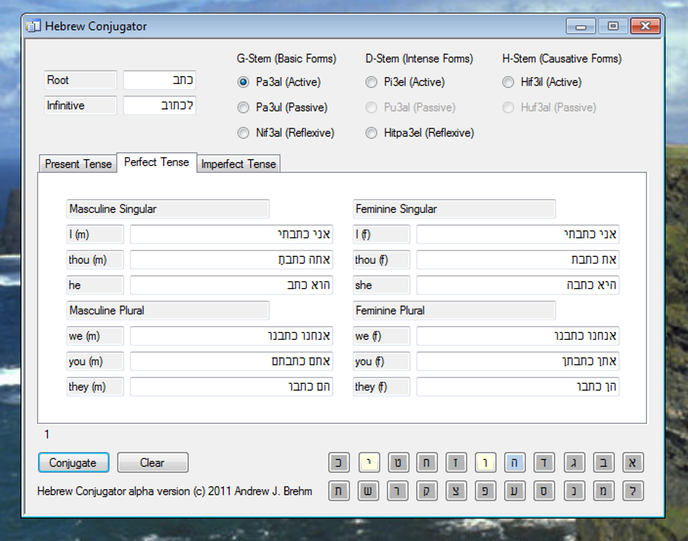Click the highlighted He (ה) key
Screen dimensions: 688x541
(x=515, y=463)
